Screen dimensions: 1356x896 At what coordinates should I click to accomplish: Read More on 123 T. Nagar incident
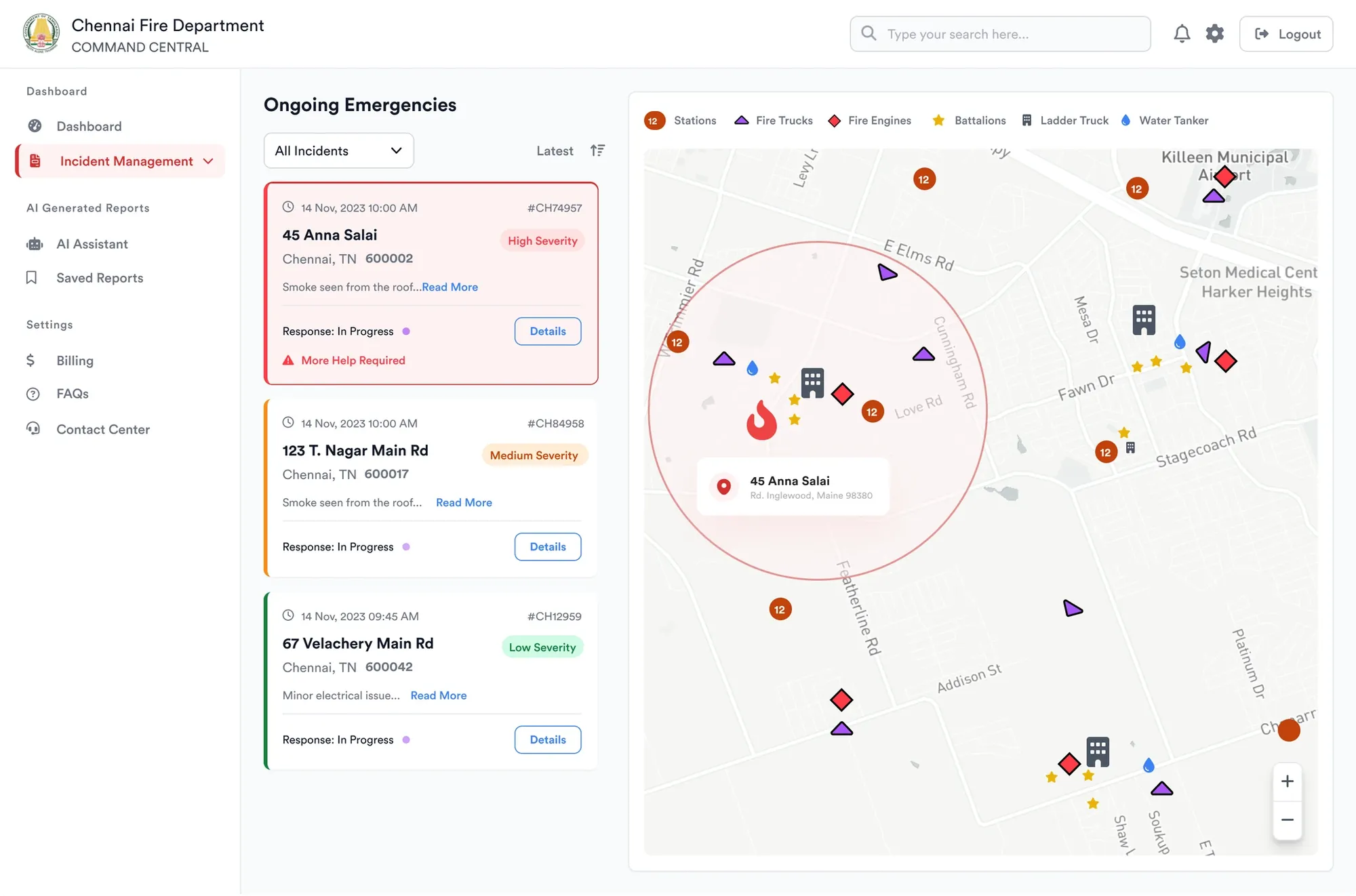[x=464, y=502]
